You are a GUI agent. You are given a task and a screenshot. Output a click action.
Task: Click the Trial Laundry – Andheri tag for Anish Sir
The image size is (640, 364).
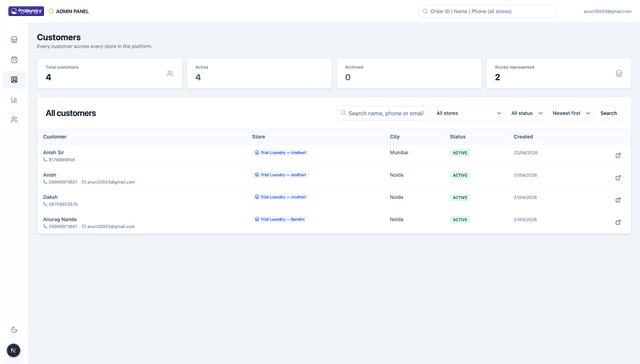(280, 153)
